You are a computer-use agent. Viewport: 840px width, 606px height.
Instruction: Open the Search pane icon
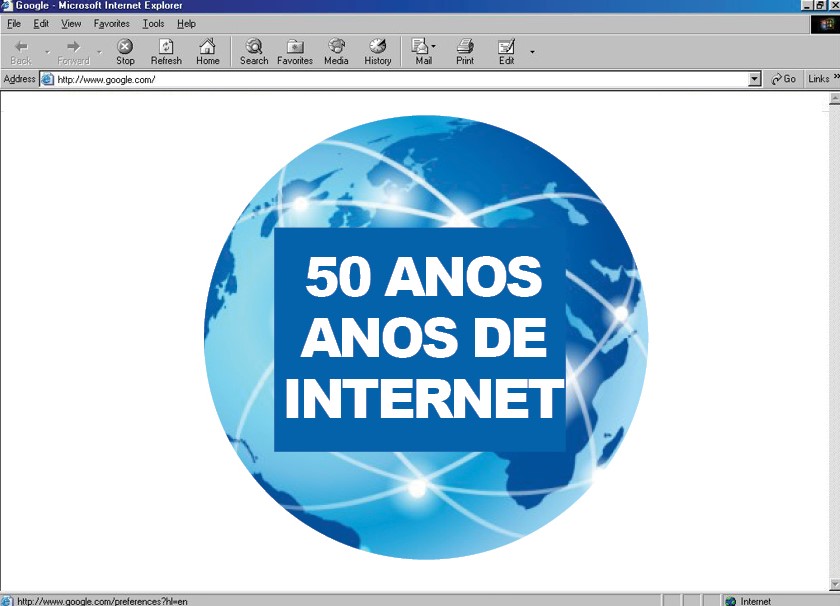click(254, 51)
